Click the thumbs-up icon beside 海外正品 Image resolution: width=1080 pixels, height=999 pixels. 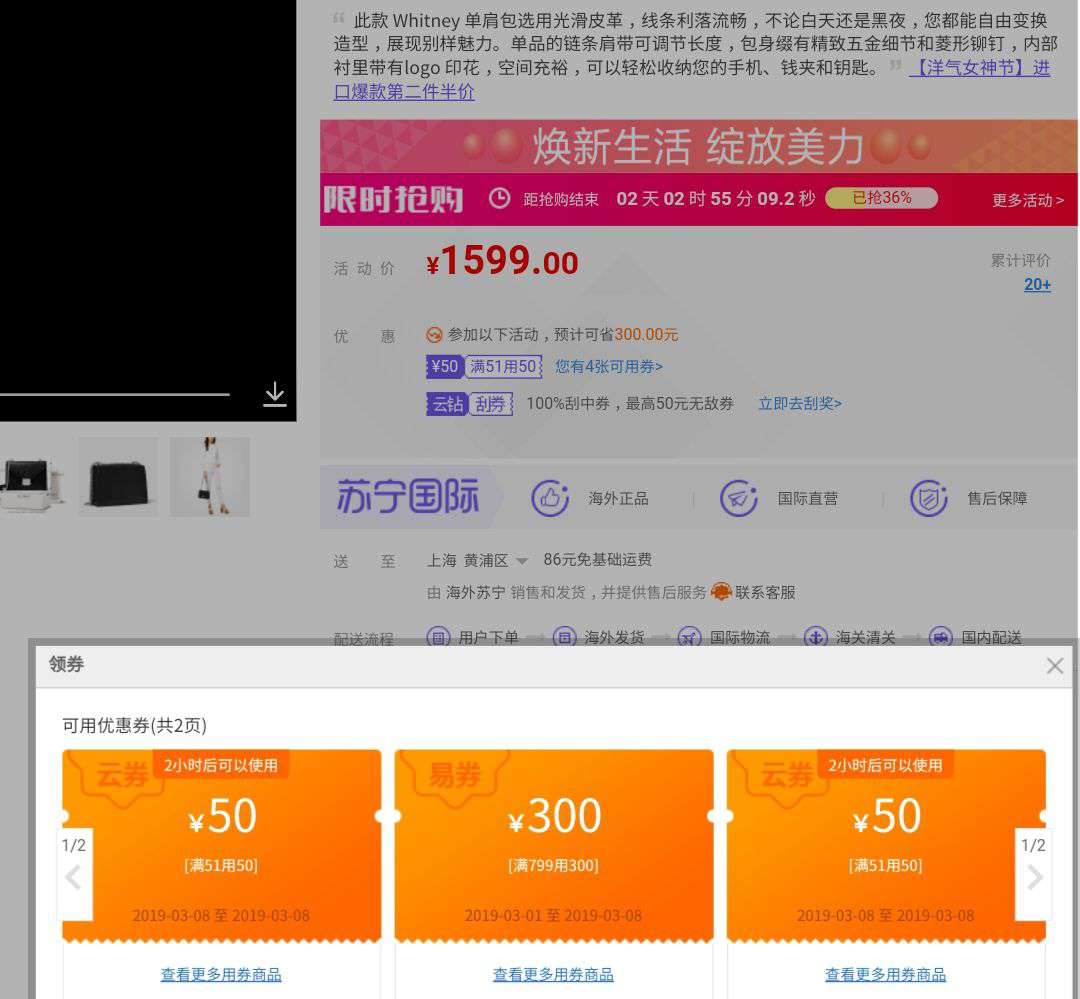tap(550, 497)
